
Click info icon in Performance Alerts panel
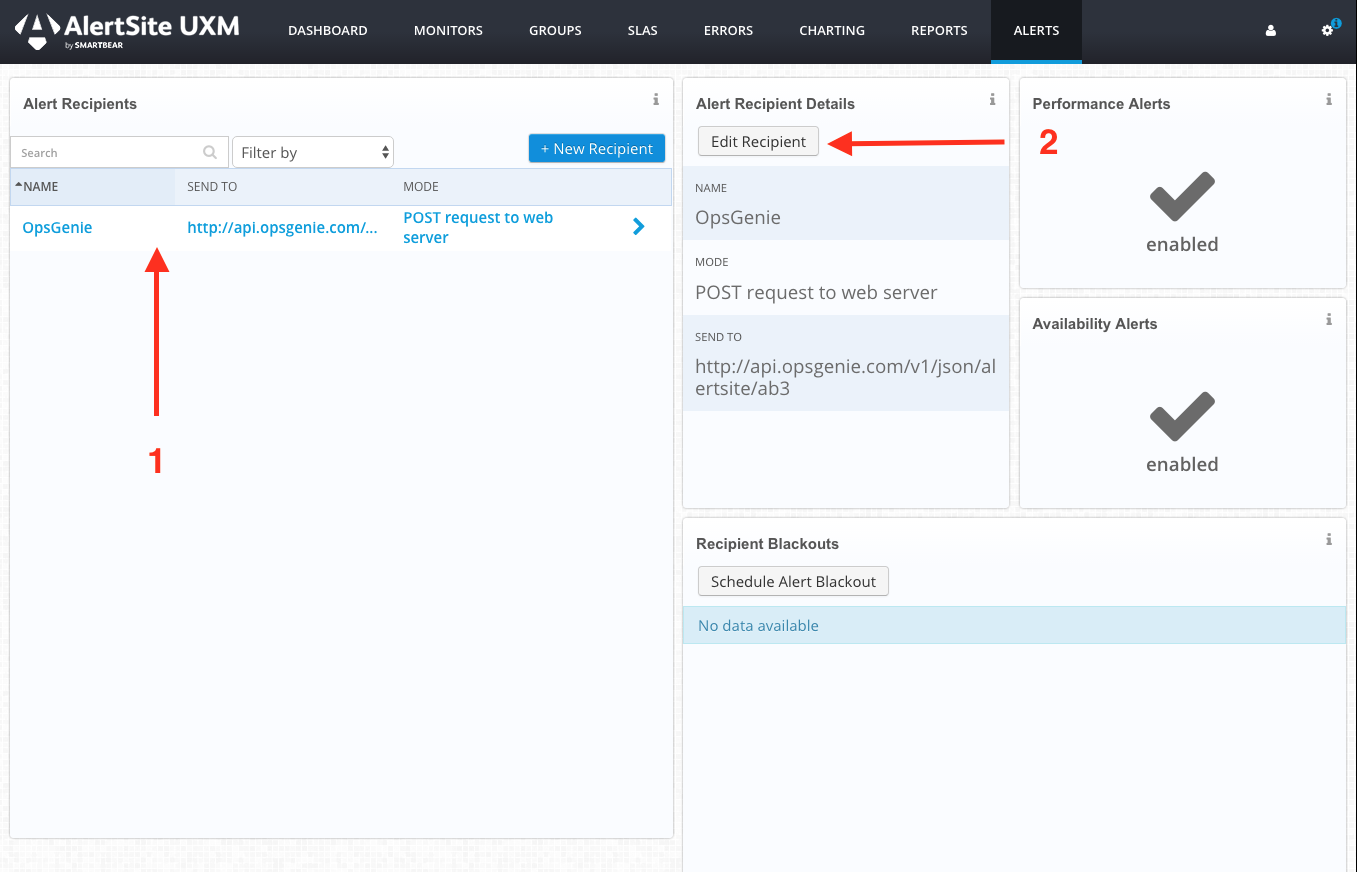[x=1329, y=99]
